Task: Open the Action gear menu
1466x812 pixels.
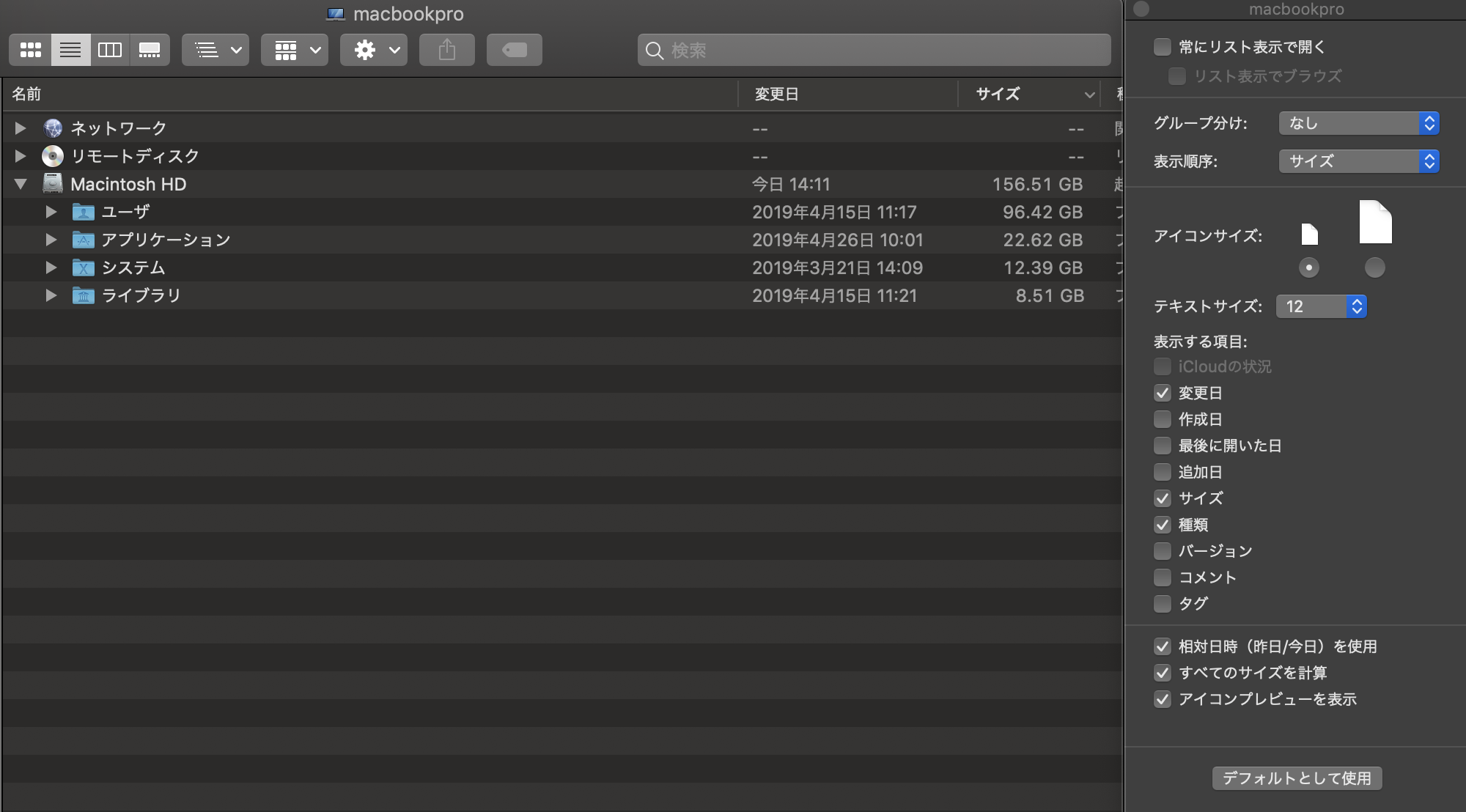Action: [x=374, y=50]
